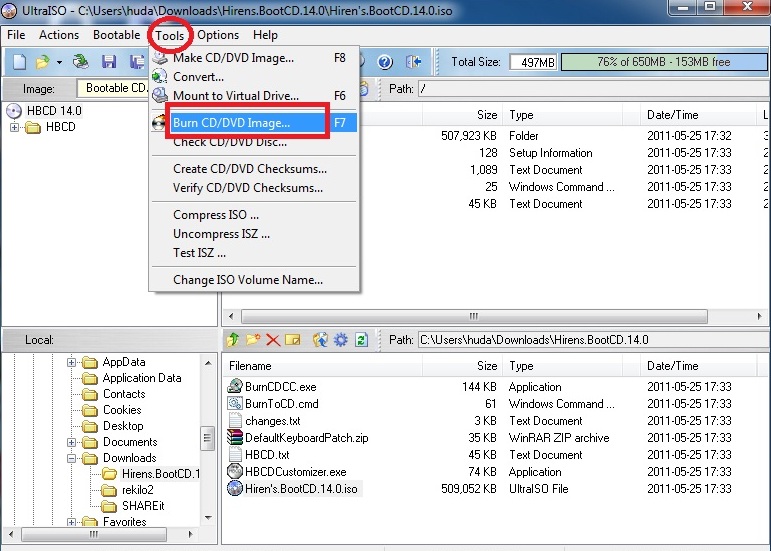Image resolution: width=771 pixels, height=551 pixels.
Task: Choose Test ISZ menu entry
Action: pos(254,253)
